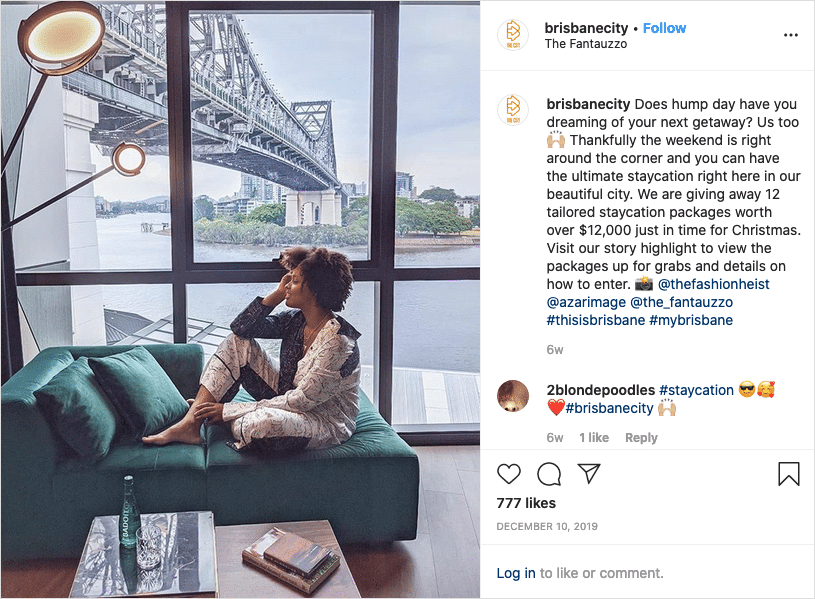Screen dimensions: 815x599
Task: Browse the #mybrisbane hashtag
Action: 691,320
